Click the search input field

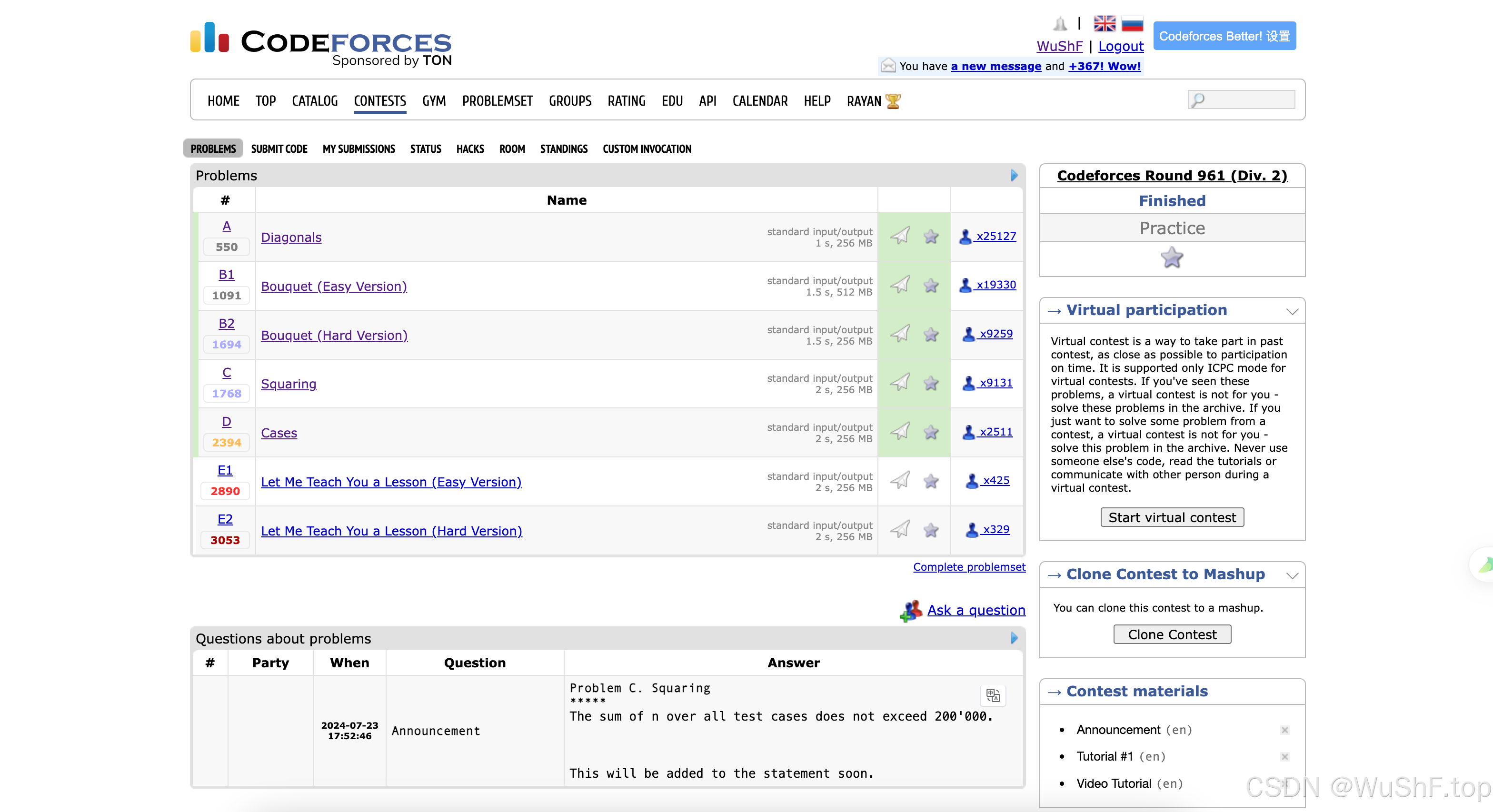click(x=1241, y=99)
